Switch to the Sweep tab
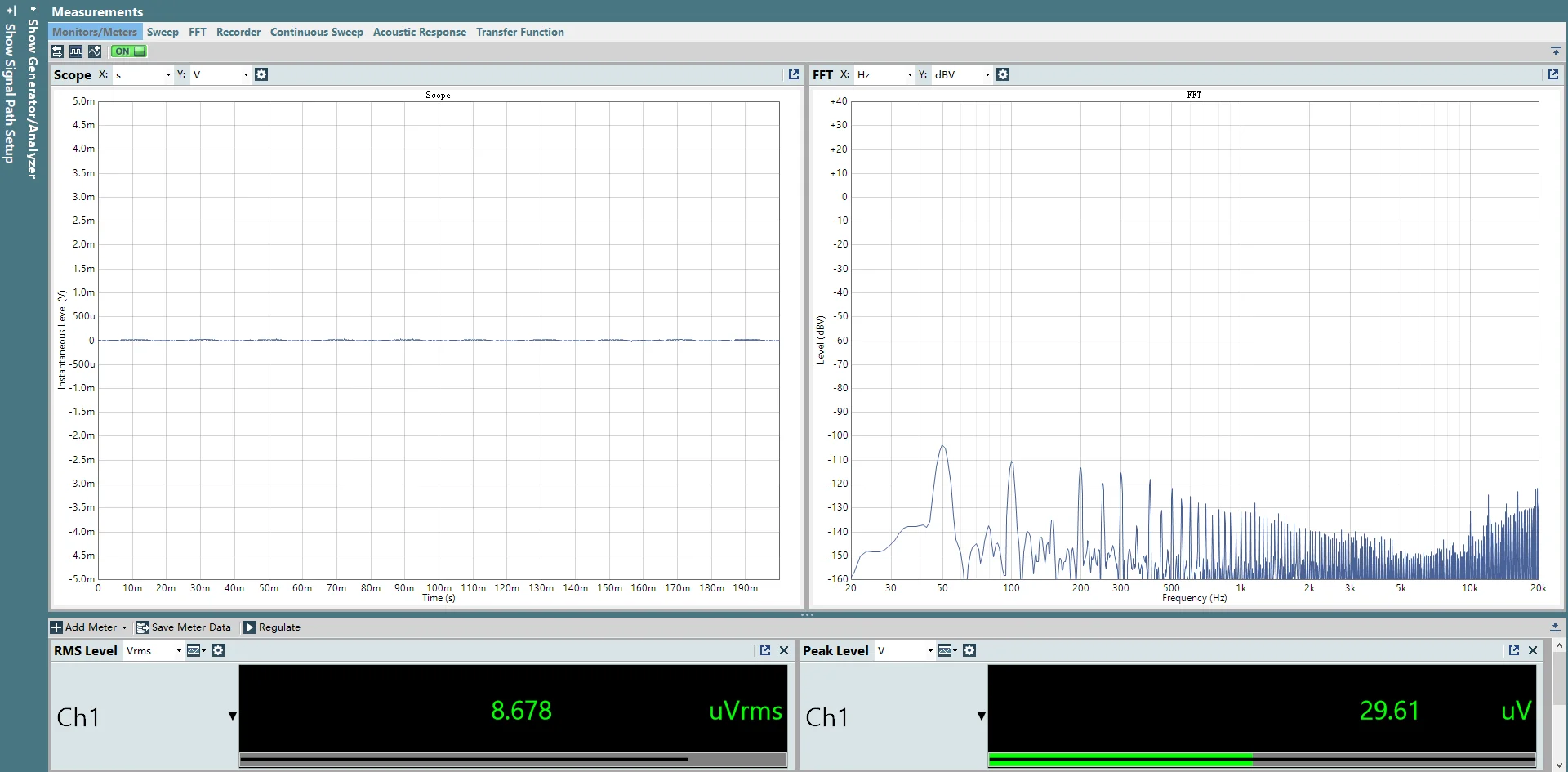Image resolution: width=1568 pixels, height=772 pixels. pos(163,32)
